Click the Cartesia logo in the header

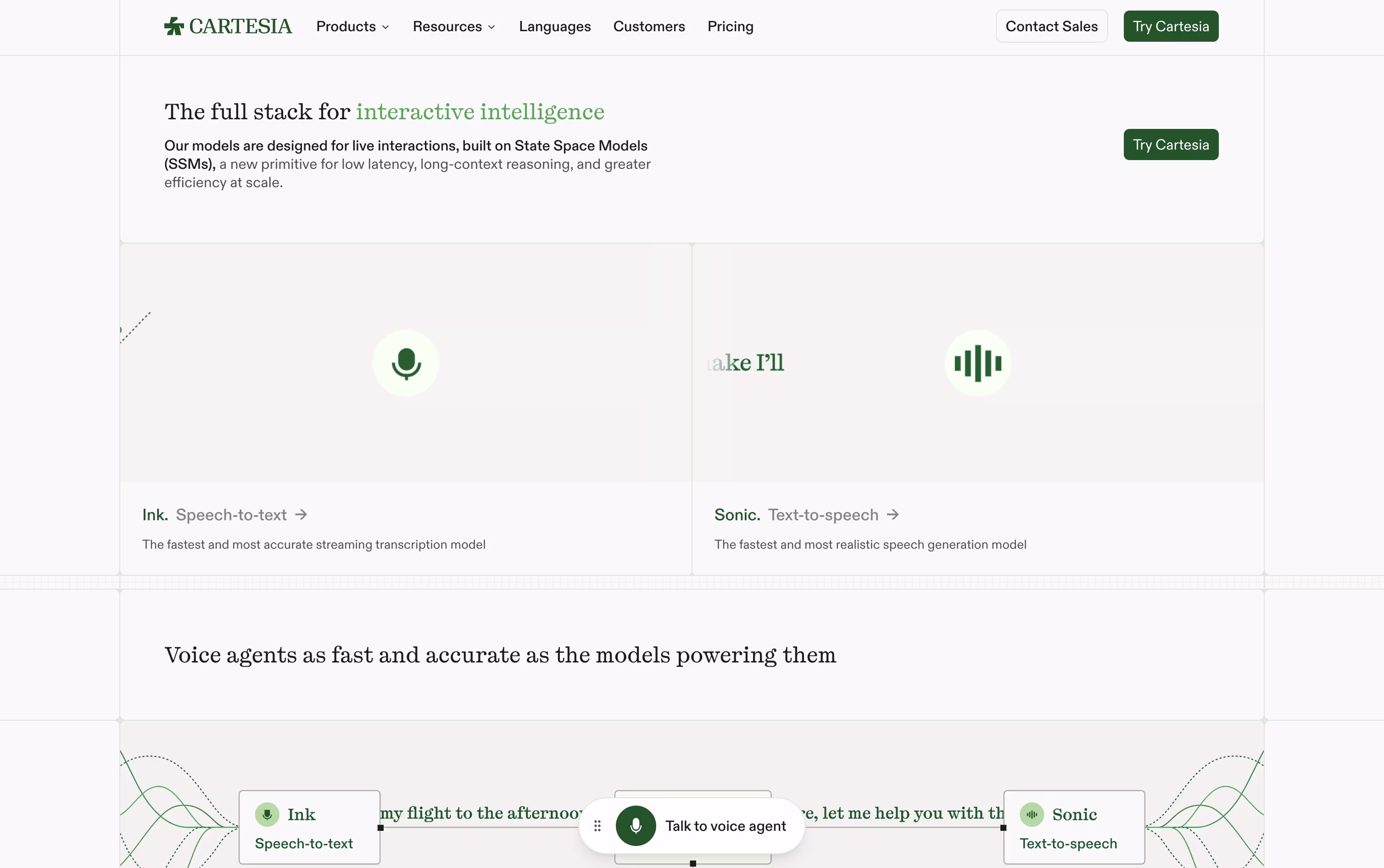[228, 27]
